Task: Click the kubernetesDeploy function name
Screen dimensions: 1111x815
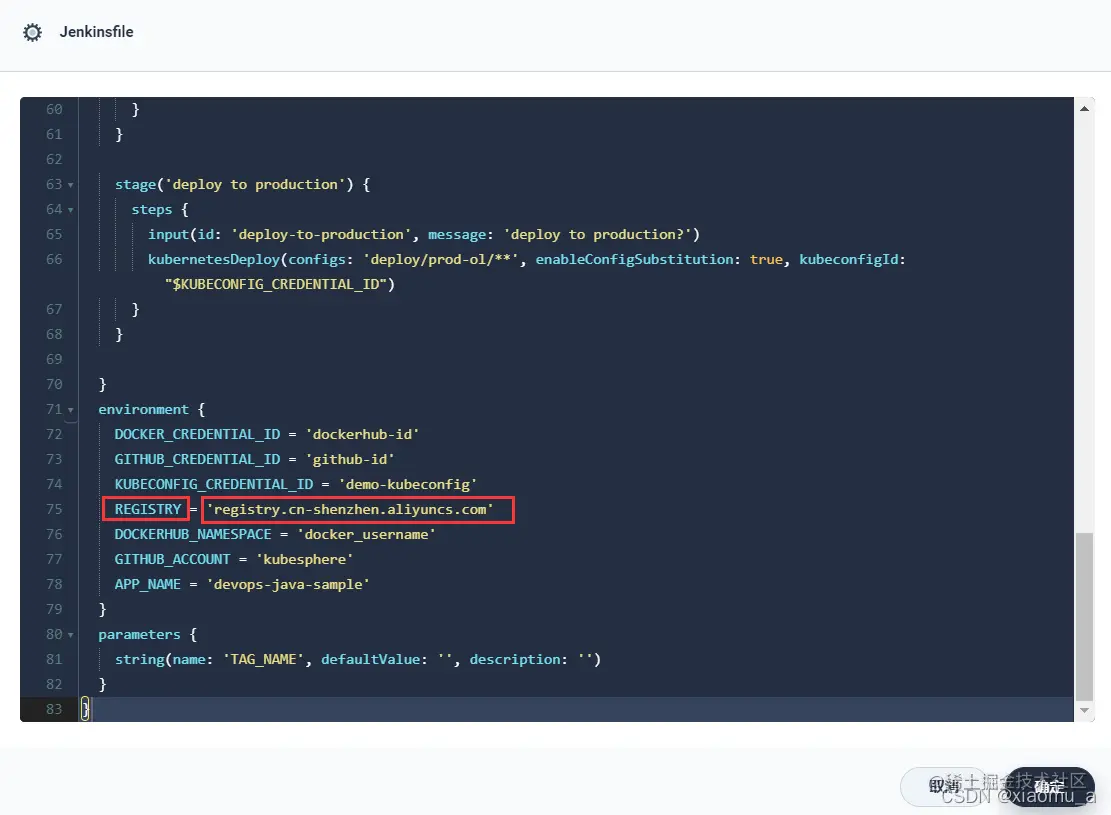Action: 214,259
